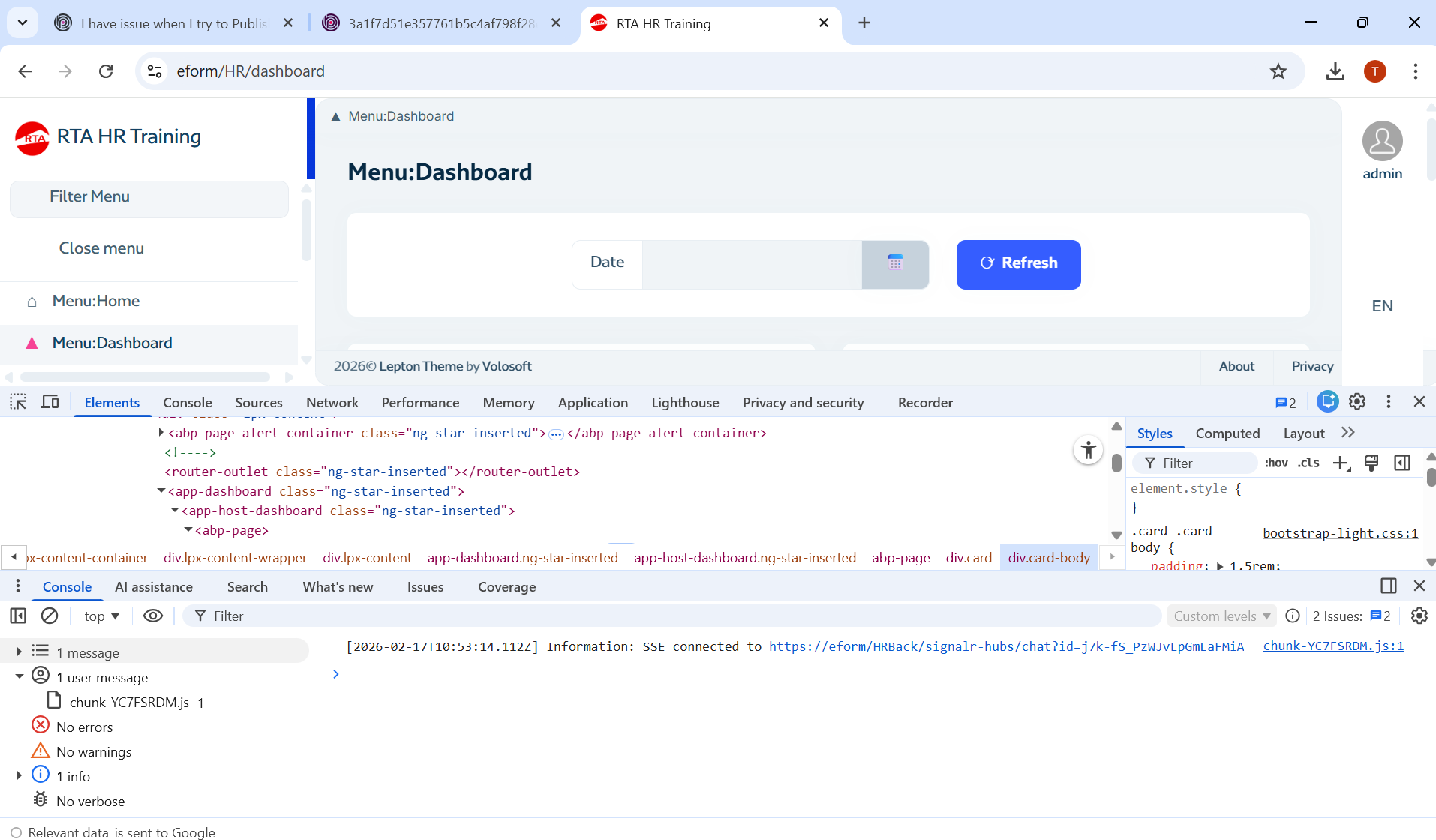1436x840 pixels.
Task: Switch to the Network tab
Action: [x=332, y=403]
